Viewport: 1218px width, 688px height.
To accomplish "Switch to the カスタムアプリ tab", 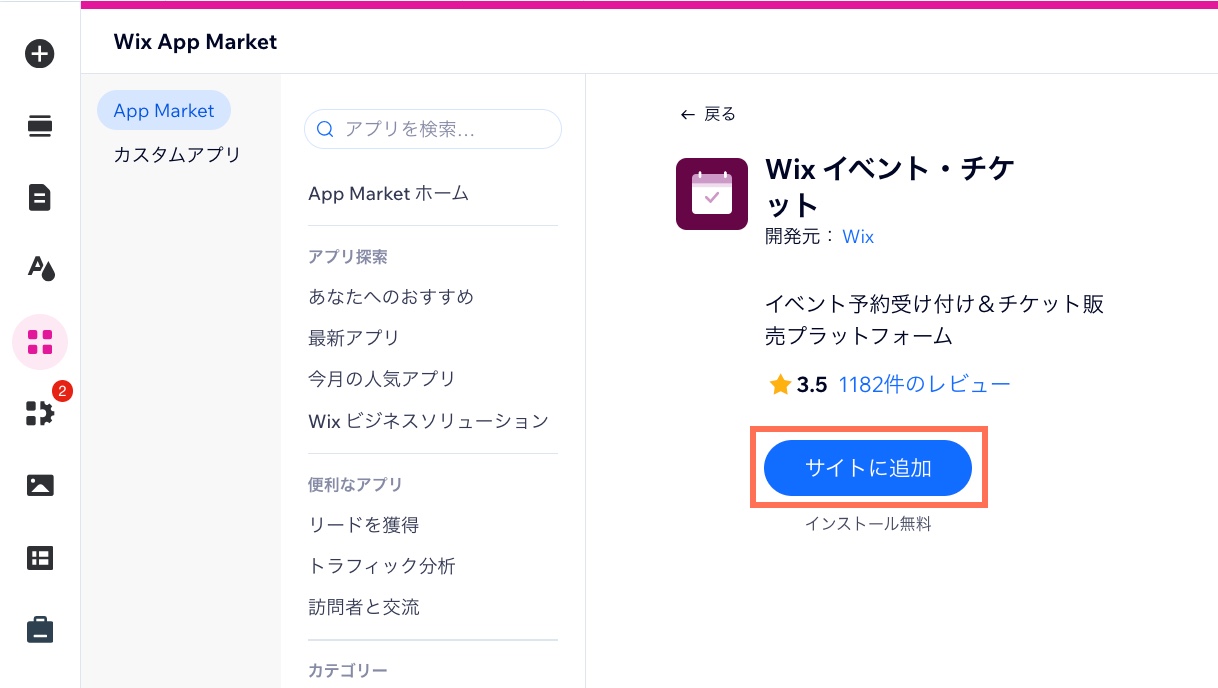I will pyautogui.click(x=175, y=154).
